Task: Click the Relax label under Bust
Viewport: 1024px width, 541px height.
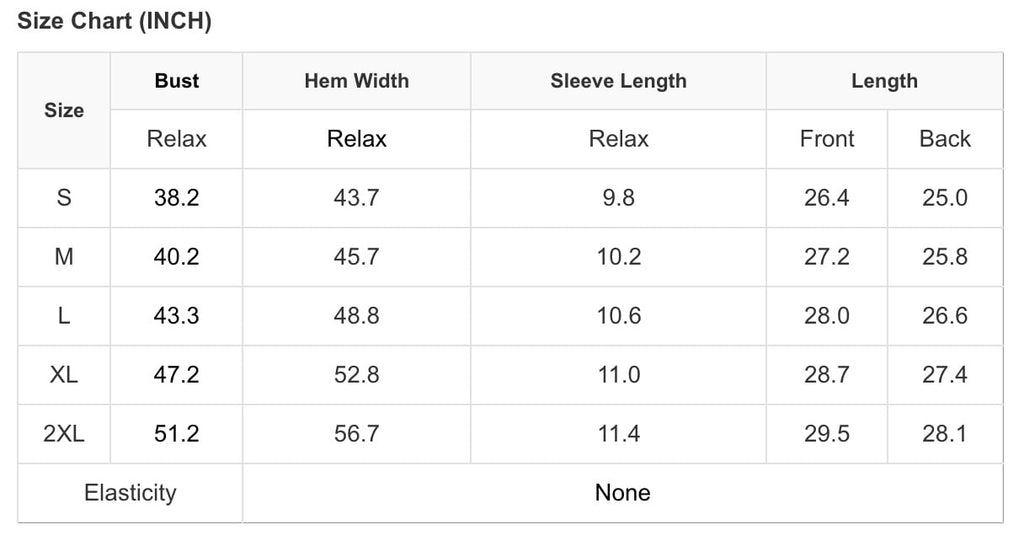Action: (x=177, y=139)
